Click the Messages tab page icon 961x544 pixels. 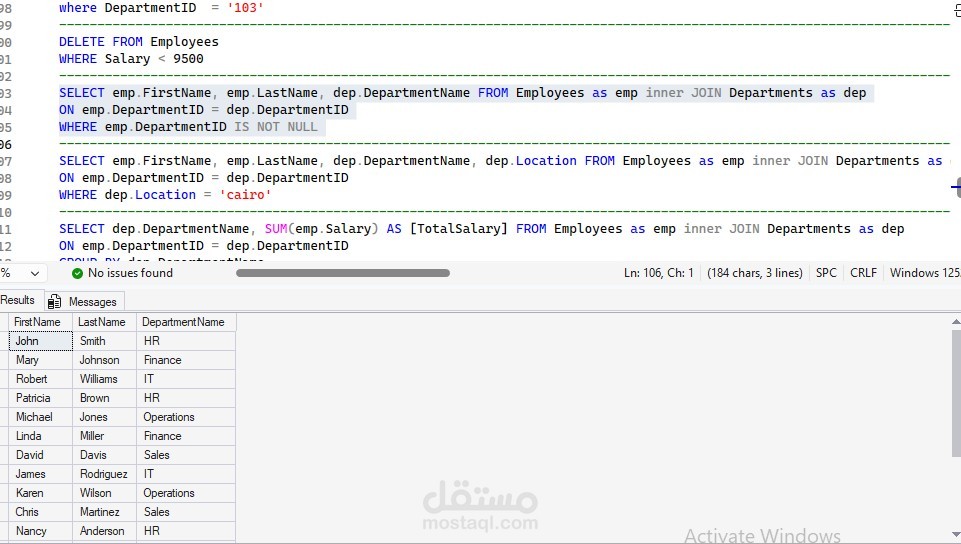click(x=55, y=301)
